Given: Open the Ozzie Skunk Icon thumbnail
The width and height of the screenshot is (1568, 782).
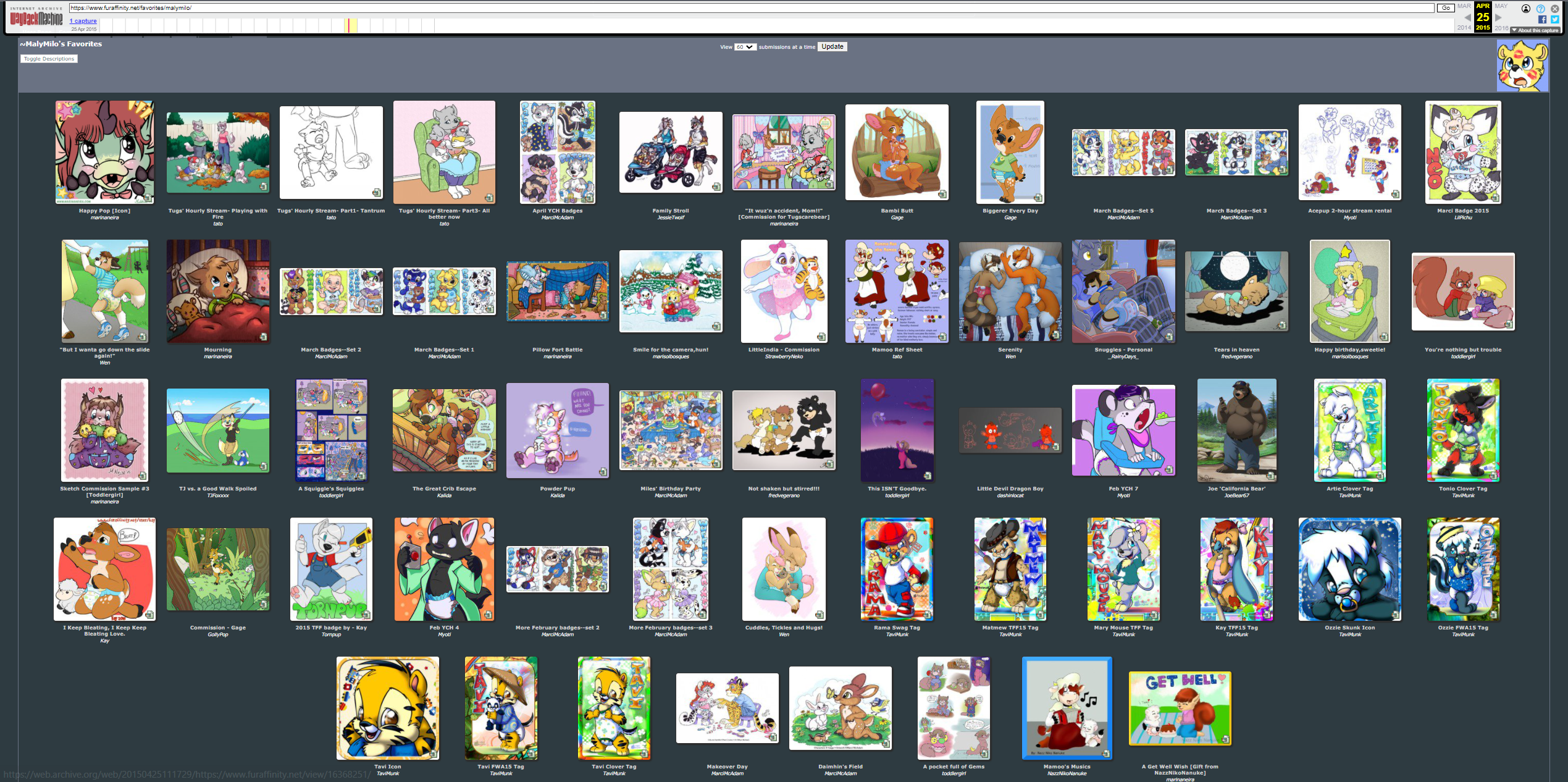Looking at the screenshot, I should [x=1349, y=570].
